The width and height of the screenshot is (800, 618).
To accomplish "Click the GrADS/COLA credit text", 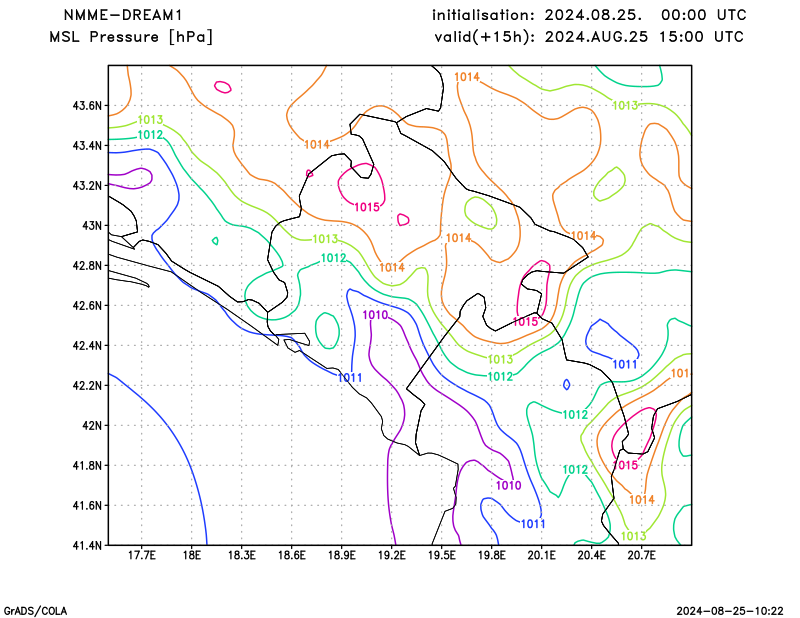I will click(x=35, y=611).
